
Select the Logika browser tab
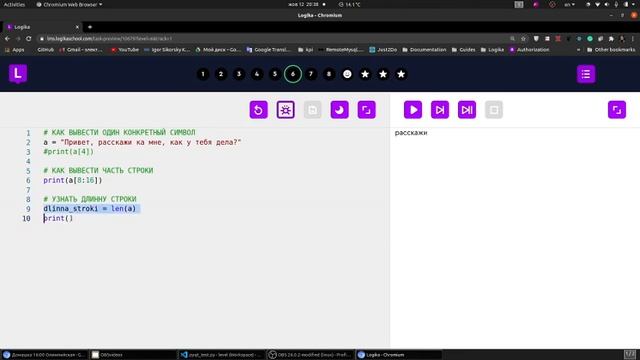(42, 27)
